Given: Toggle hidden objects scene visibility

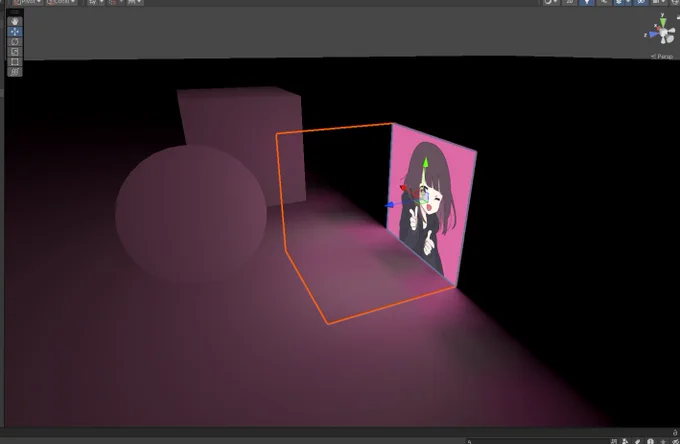Looking at the screenshot, I should 641,2.
